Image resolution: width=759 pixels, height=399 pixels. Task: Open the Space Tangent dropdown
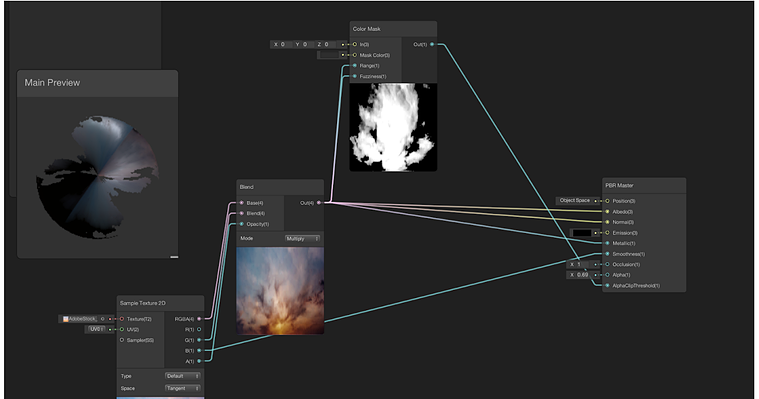pos(182,388)
